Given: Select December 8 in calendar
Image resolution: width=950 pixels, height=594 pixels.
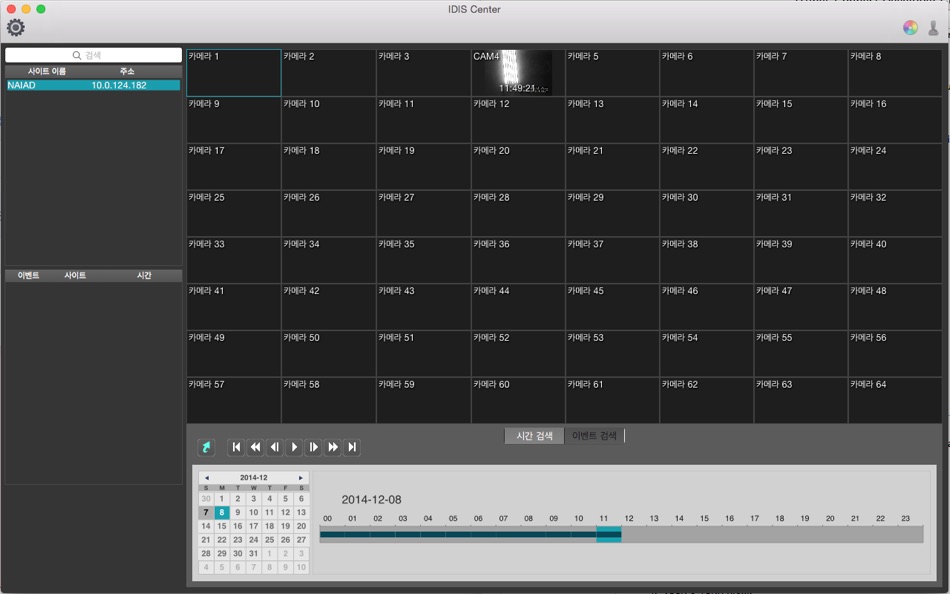Looking at the screenshot, I should click(222, 513).
